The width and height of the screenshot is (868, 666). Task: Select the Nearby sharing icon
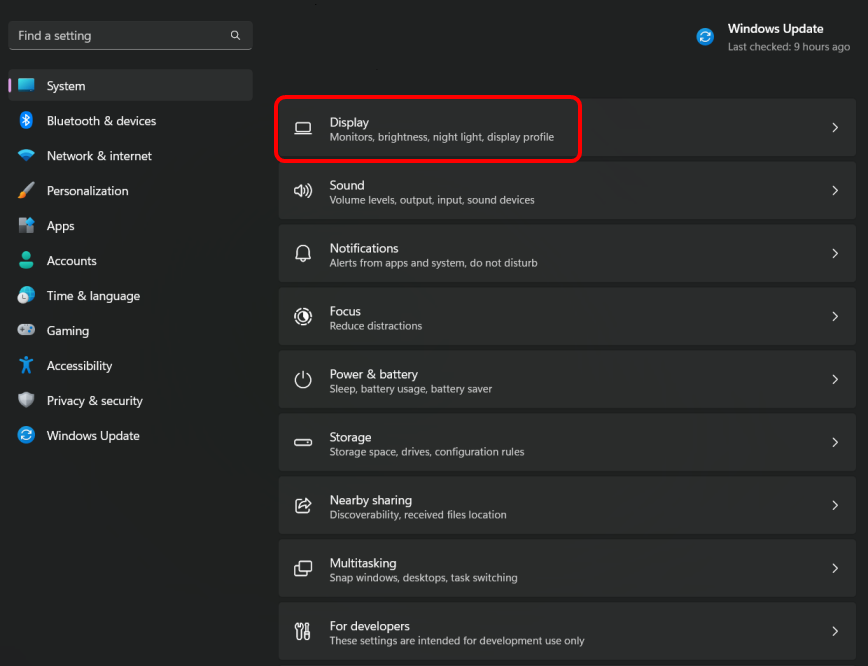pyautogui.click(x=303, y=506)
